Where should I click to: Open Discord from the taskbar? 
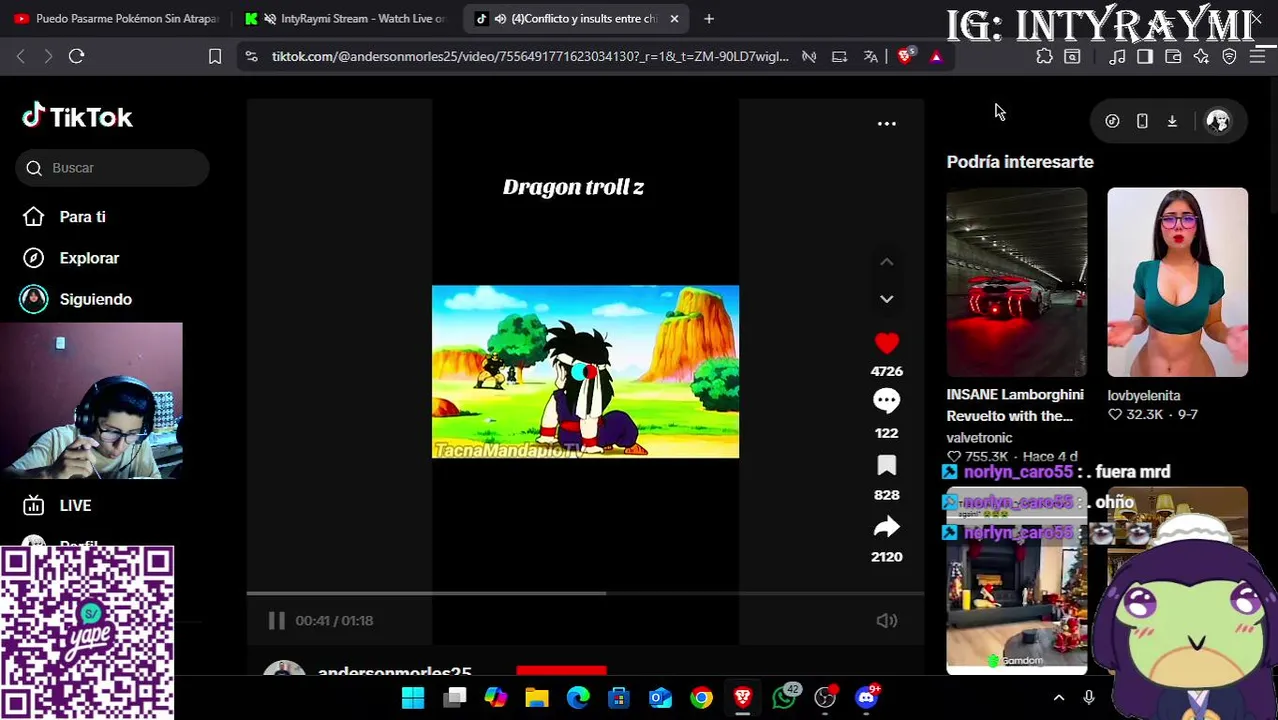(x=867, y=697)
